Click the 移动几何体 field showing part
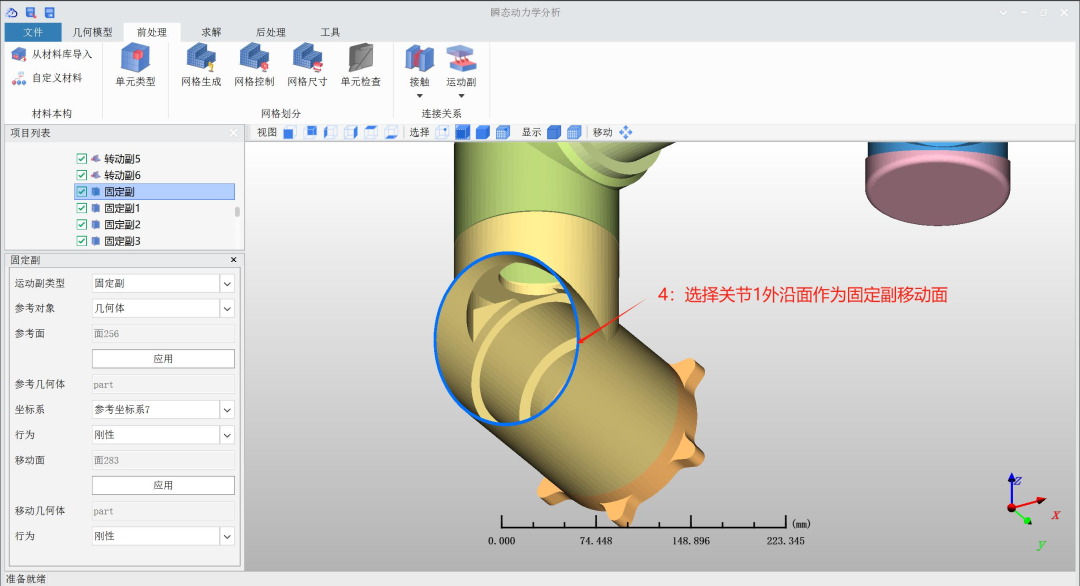Viewport: 1080px width, 586px height. 163,511
